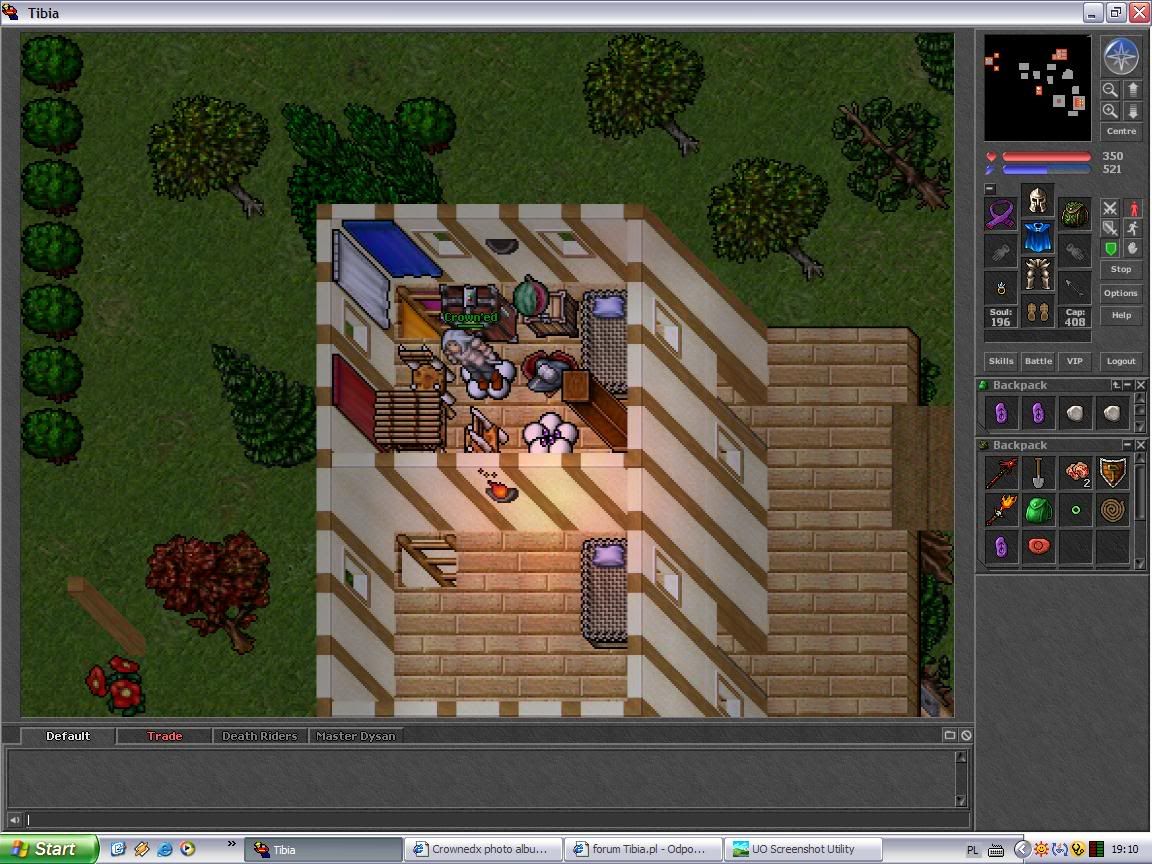Select the red meat item in bottom row
Viewport: 1152px width, 864px height.
pos(1038,547)
